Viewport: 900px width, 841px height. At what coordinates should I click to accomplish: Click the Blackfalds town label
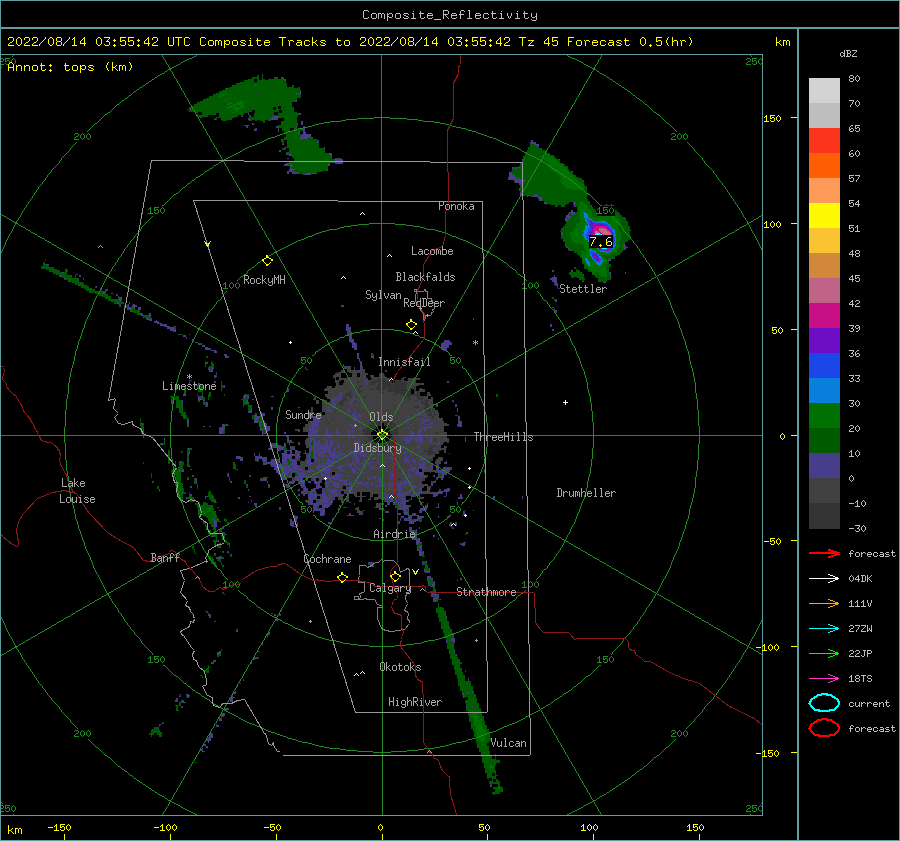(x=425, y=277)
